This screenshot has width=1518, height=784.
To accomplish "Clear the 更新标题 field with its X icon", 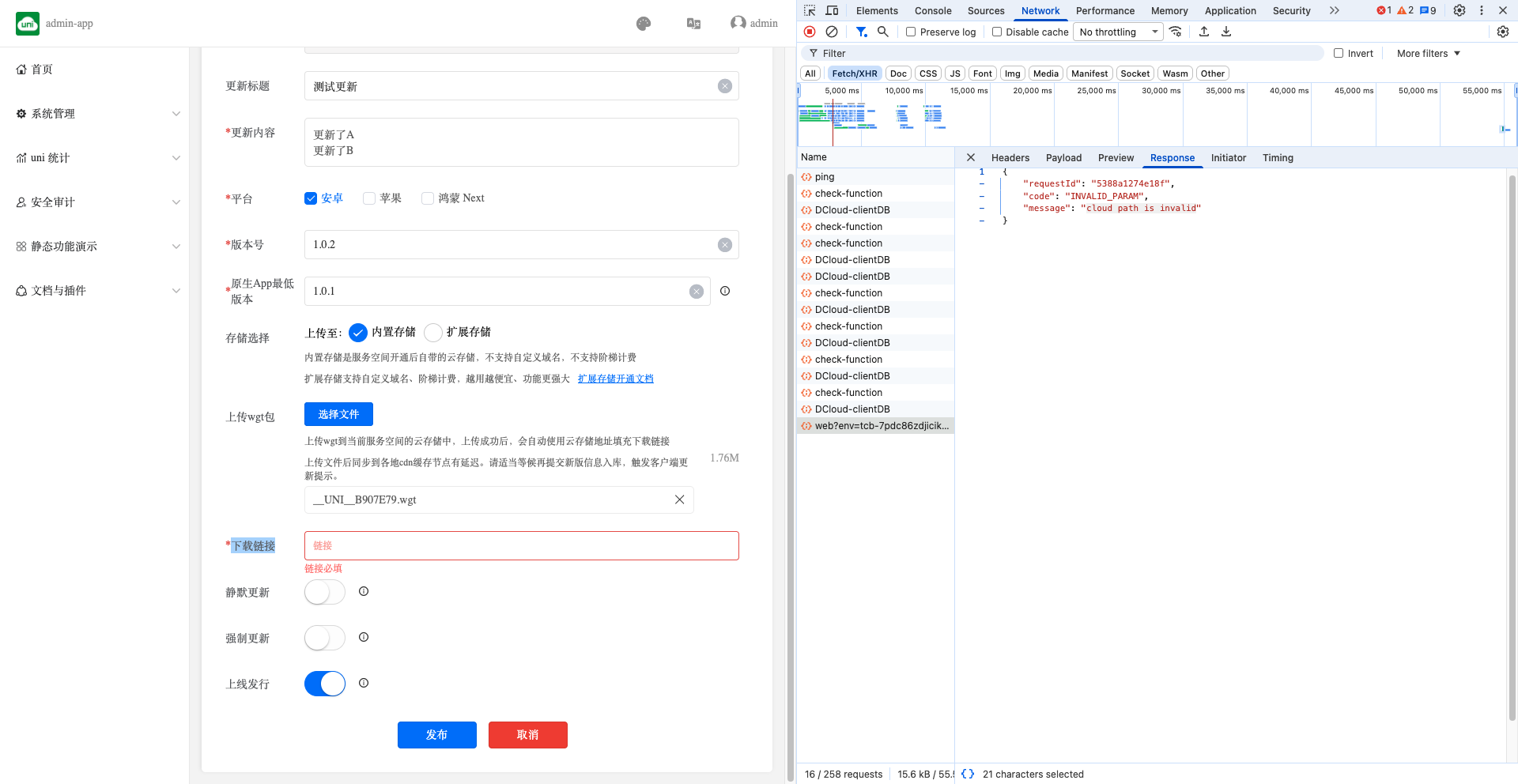I will coord(725,86).
